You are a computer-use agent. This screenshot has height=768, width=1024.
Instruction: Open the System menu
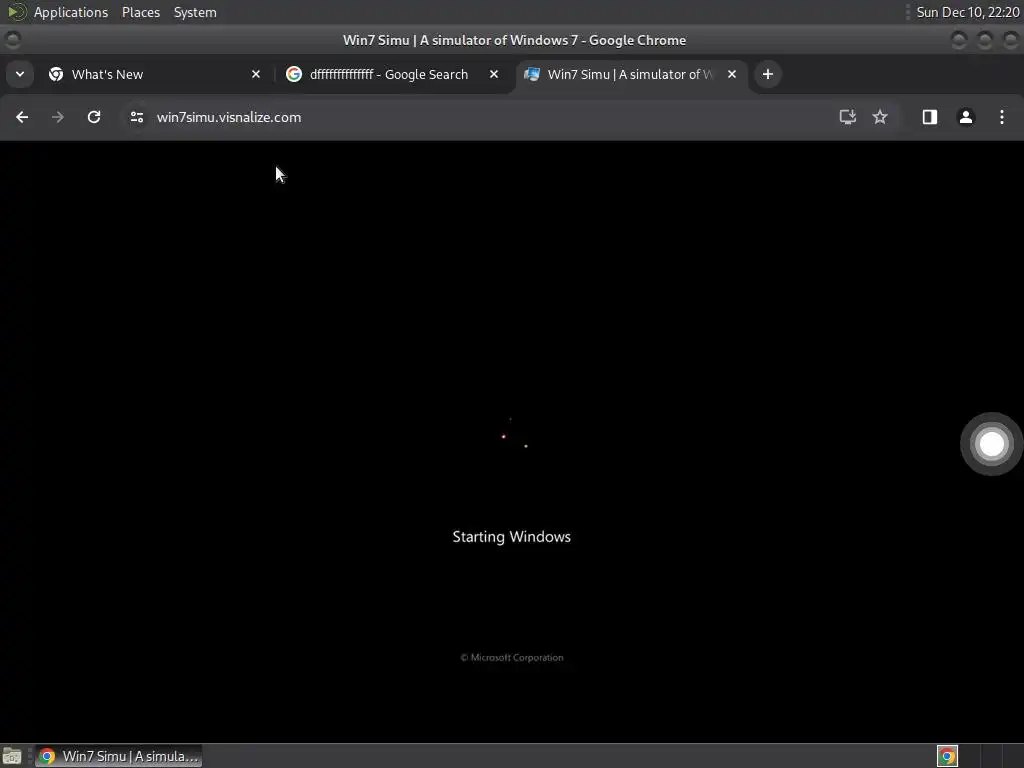(x=195, y=12)
